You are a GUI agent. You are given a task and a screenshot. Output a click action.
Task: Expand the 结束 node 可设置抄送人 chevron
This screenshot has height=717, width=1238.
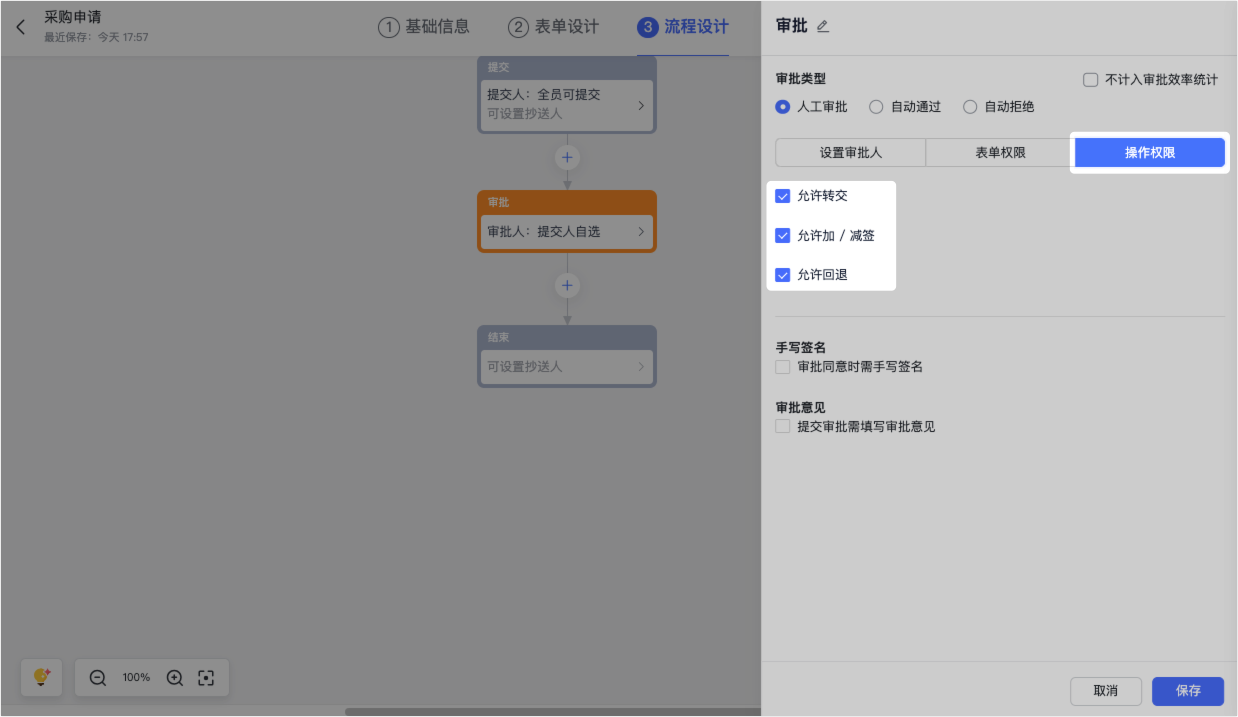coord(641,367)
